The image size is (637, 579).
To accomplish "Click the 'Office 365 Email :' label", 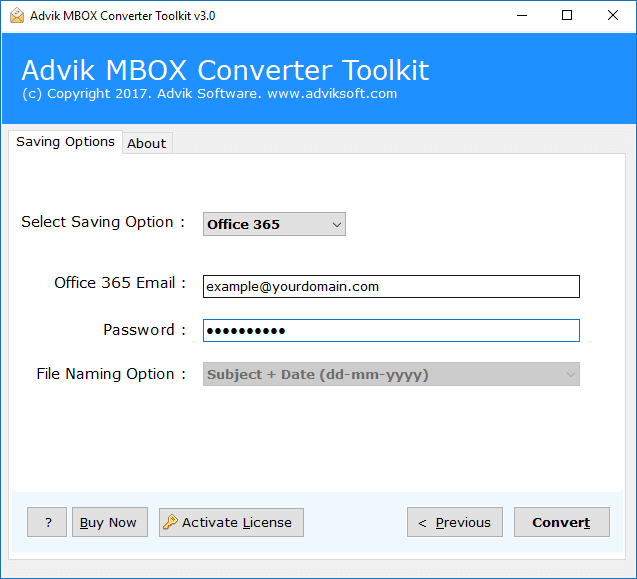I will point(120,283).
